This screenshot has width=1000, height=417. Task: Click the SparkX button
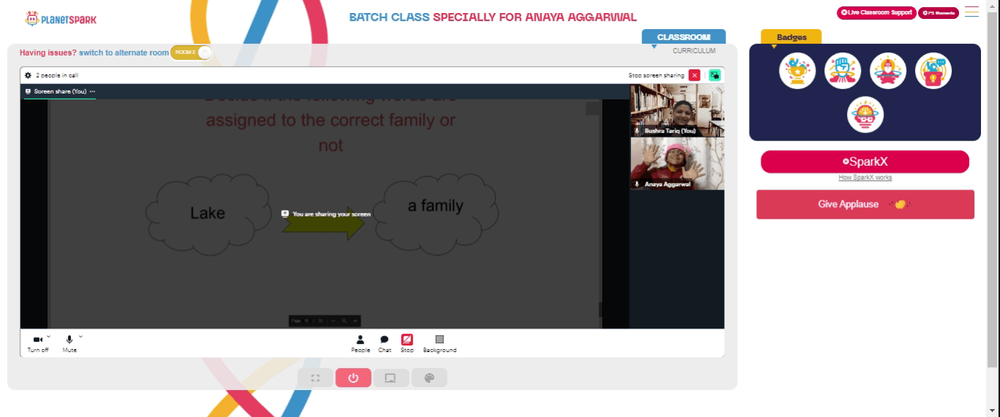click(865, 162)
